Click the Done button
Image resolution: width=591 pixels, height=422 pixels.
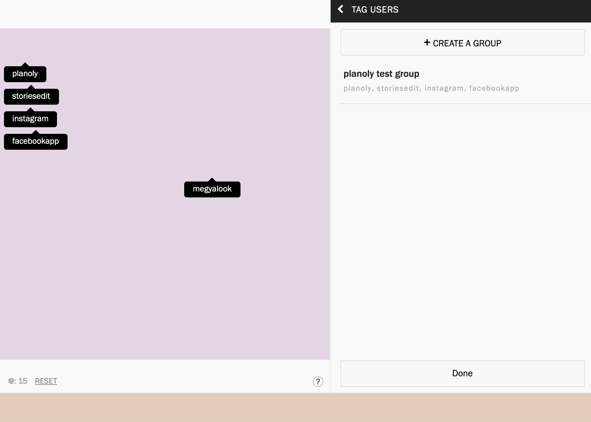(x=462, y=373)
